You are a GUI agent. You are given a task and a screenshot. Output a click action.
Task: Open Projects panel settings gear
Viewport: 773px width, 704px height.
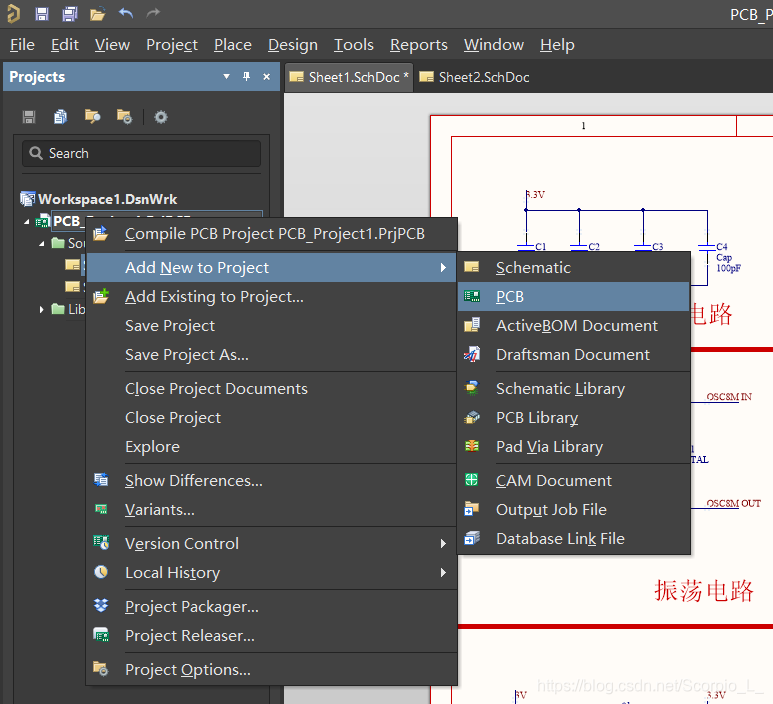click(x=160, y=117)
